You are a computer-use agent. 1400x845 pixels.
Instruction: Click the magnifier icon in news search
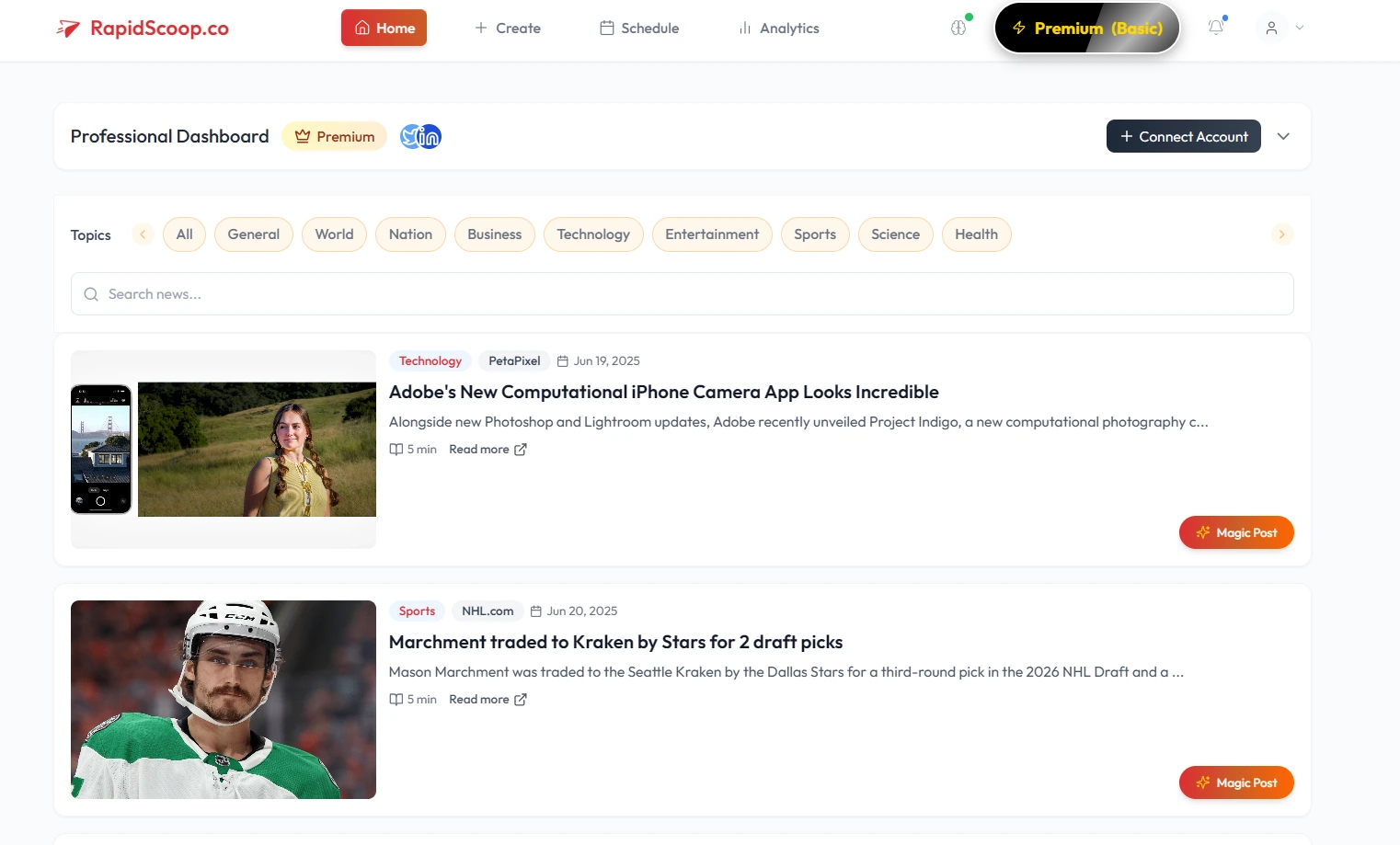coord(91,294)
